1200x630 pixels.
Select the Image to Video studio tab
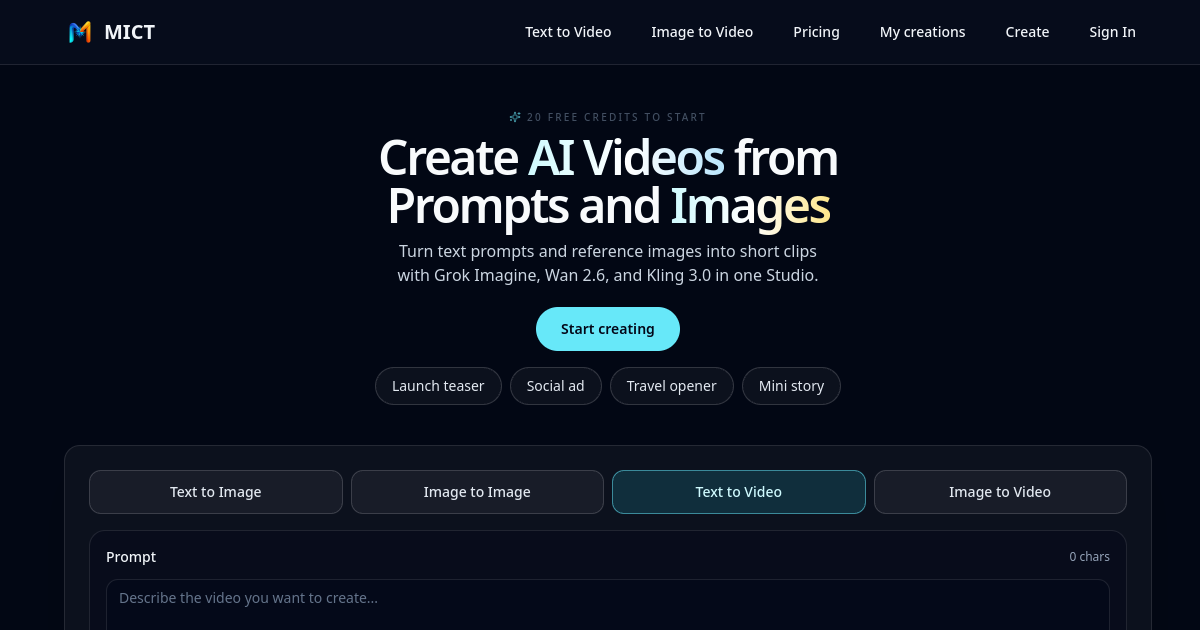click(1000, 492)
